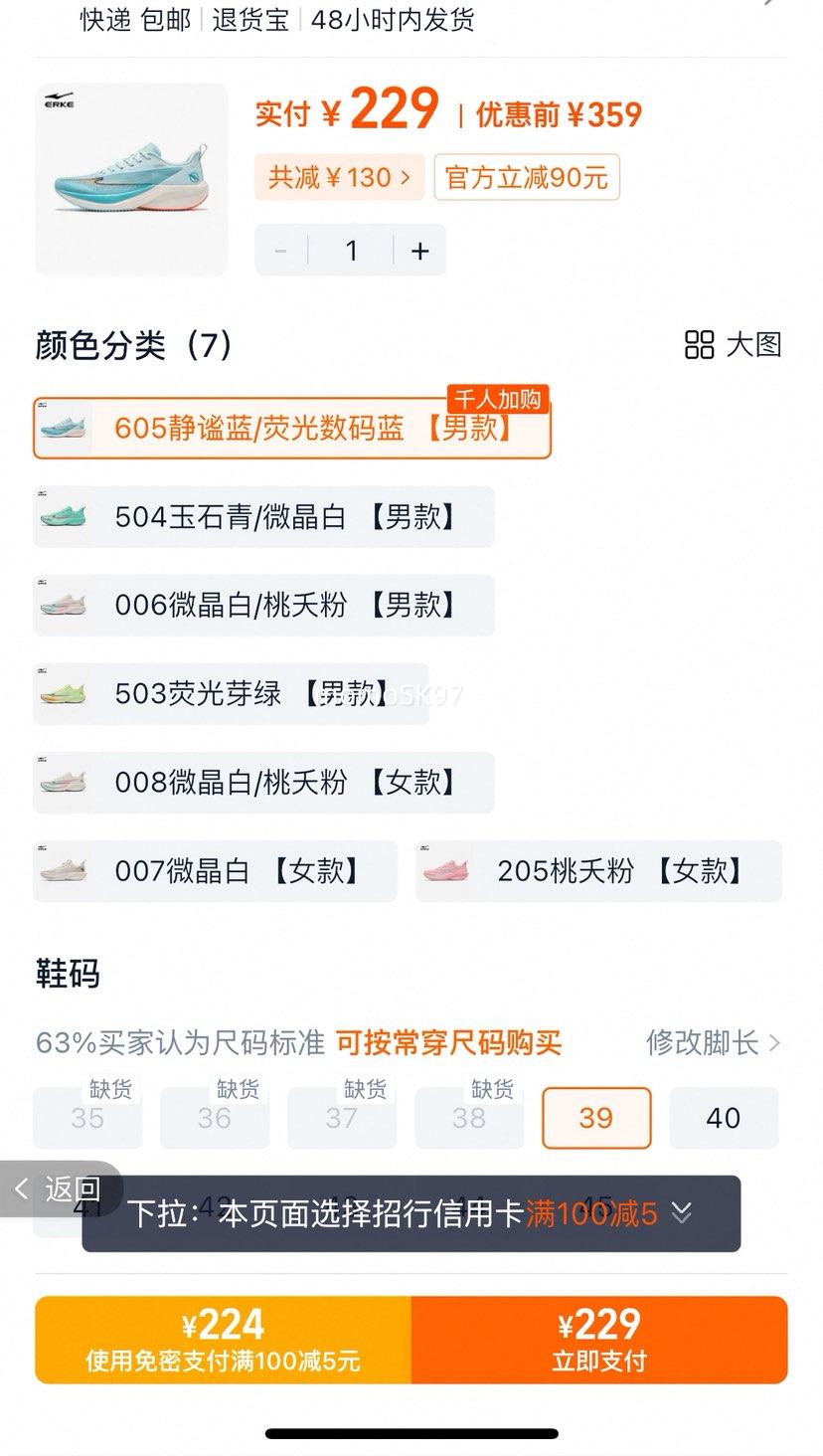Select shoe size 39
The width and height of the screenshot is (823, 1456).
596,1118
